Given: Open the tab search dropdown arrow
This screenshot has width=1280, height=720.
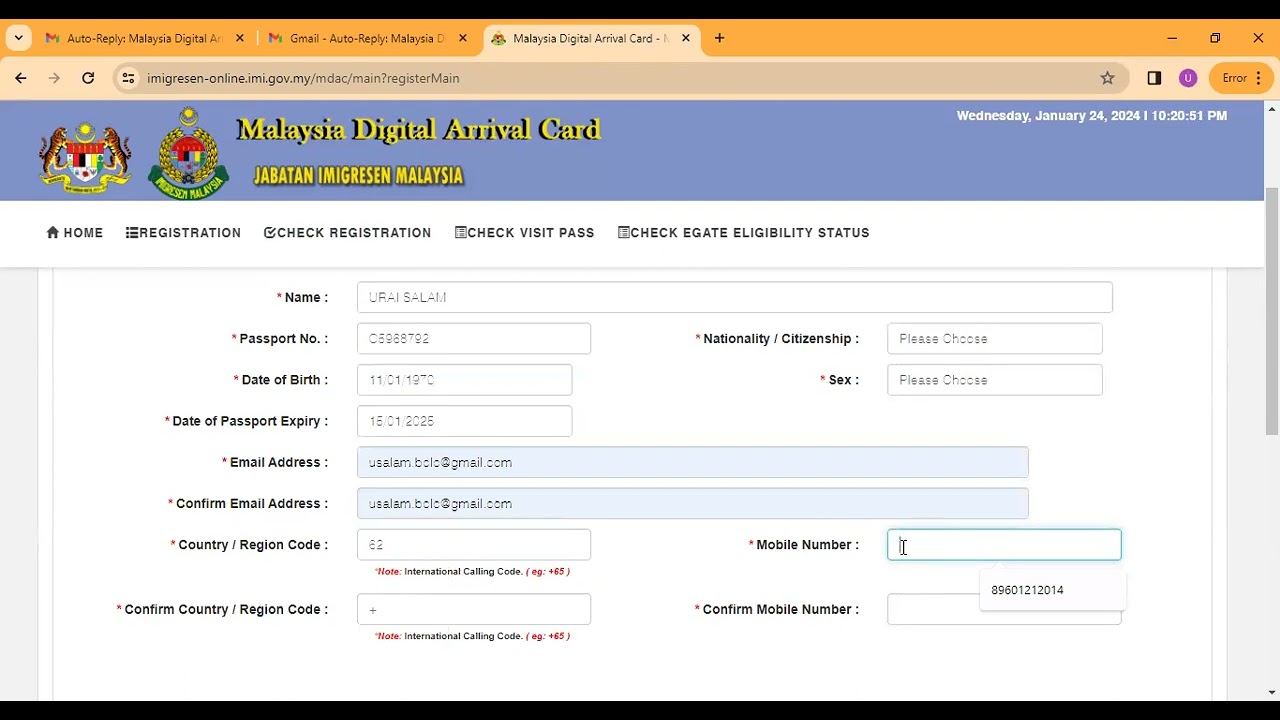Looking at the screenshot, I should [x=18, y=38].
